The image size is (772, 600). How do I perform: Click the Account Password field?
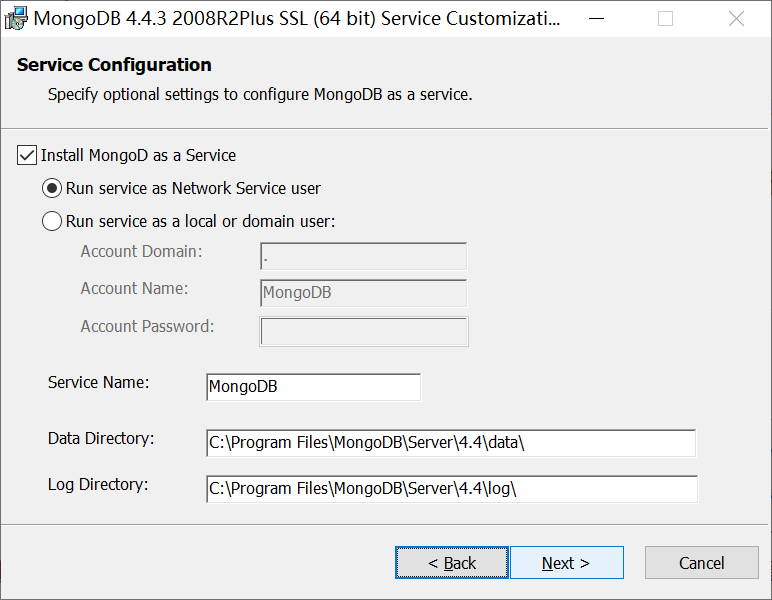pos(364,331)
